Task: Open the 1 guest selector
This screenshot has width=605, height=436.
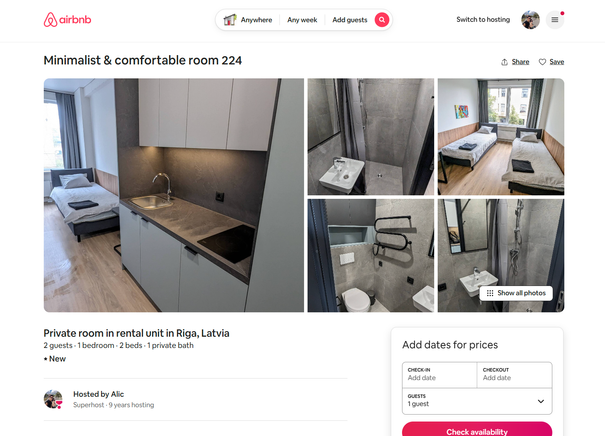Action: [477, 401]
